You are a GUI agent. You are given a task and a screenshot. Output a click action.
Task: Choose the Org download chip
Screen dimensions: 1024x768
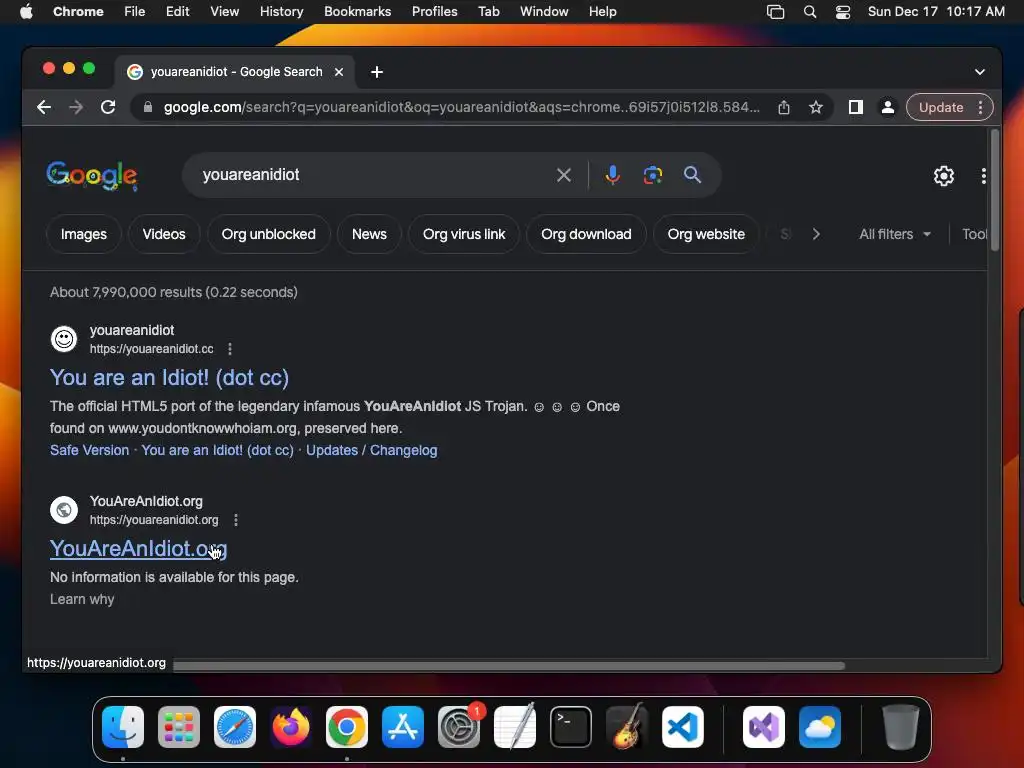(586, 234)
